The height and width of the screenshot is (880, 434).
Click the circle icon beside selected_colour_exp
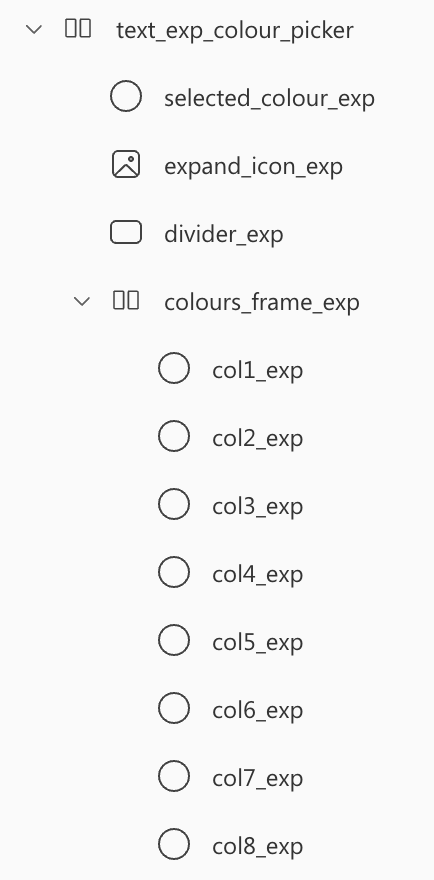tap(126, 96)
